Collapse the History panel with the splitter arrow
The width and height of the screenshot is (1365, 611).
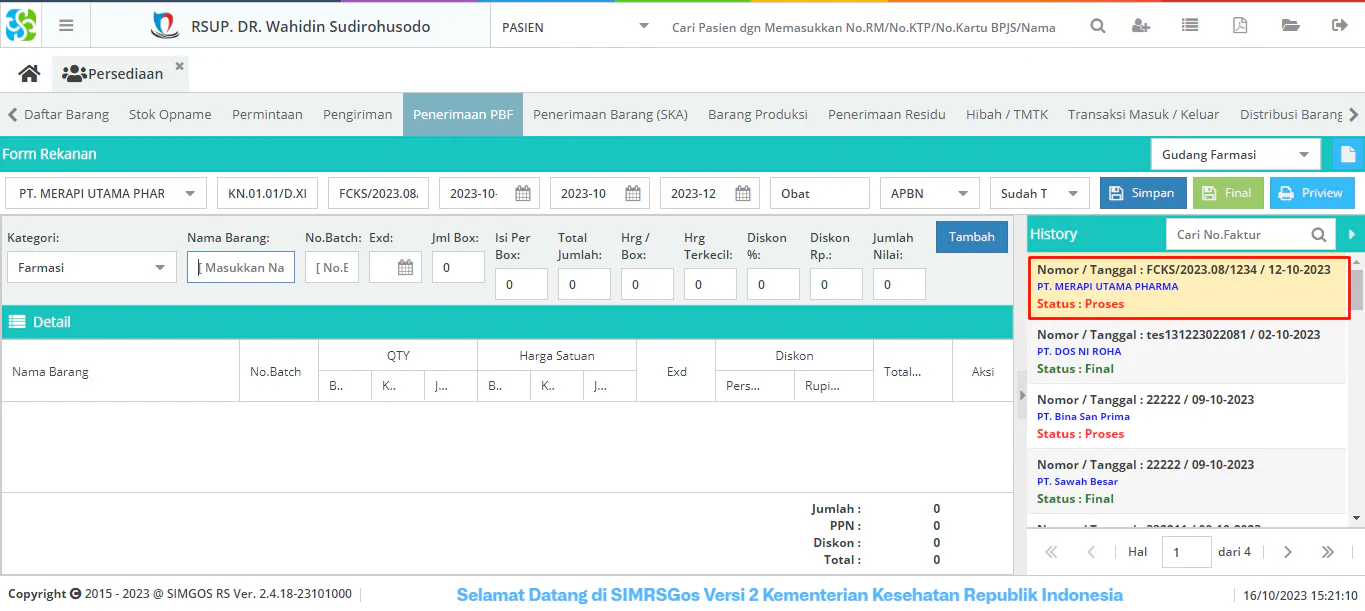pos(1022,396)
